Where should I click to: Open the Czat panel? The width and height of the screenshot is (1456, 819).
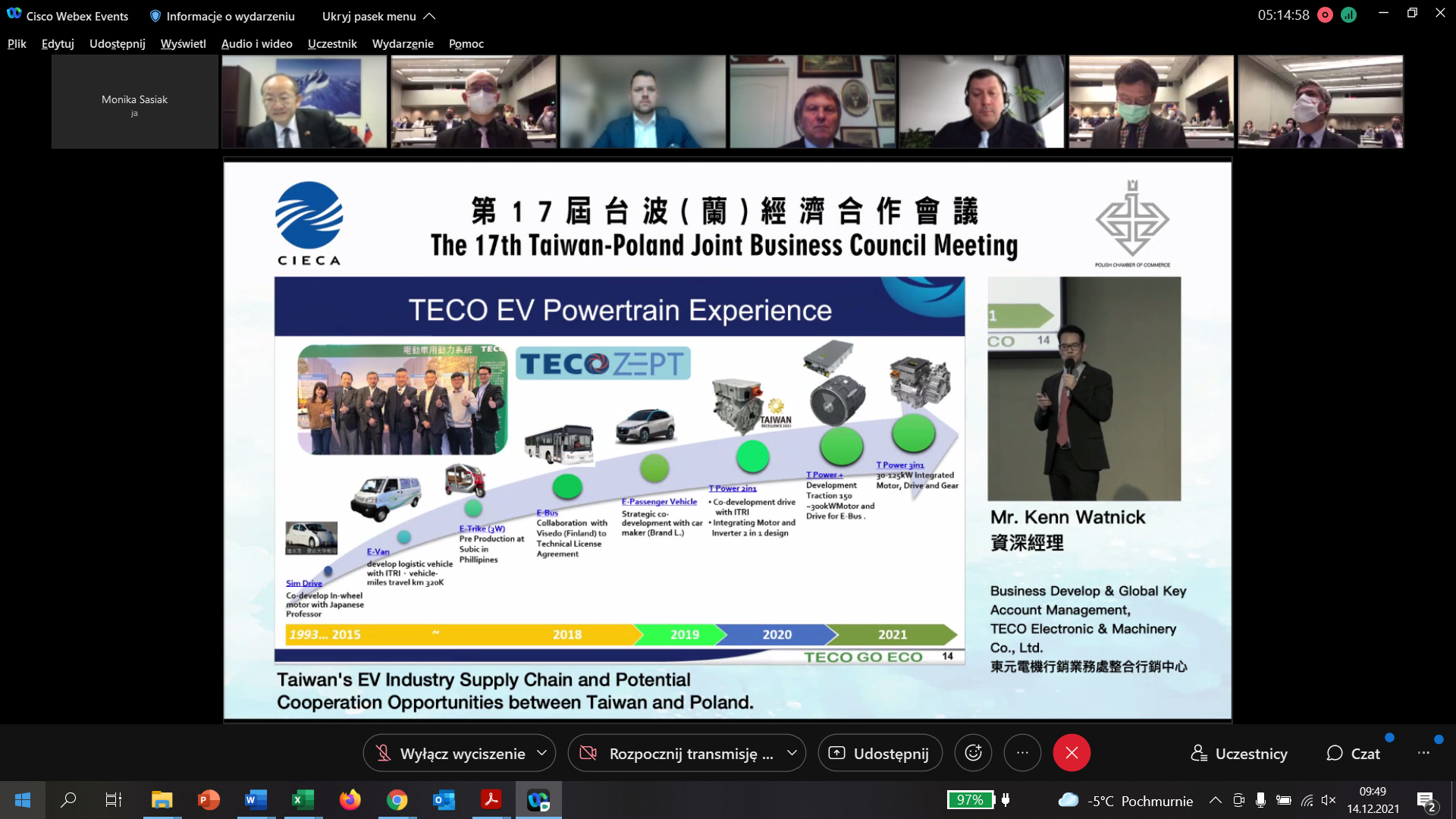tap(1354, 754)
